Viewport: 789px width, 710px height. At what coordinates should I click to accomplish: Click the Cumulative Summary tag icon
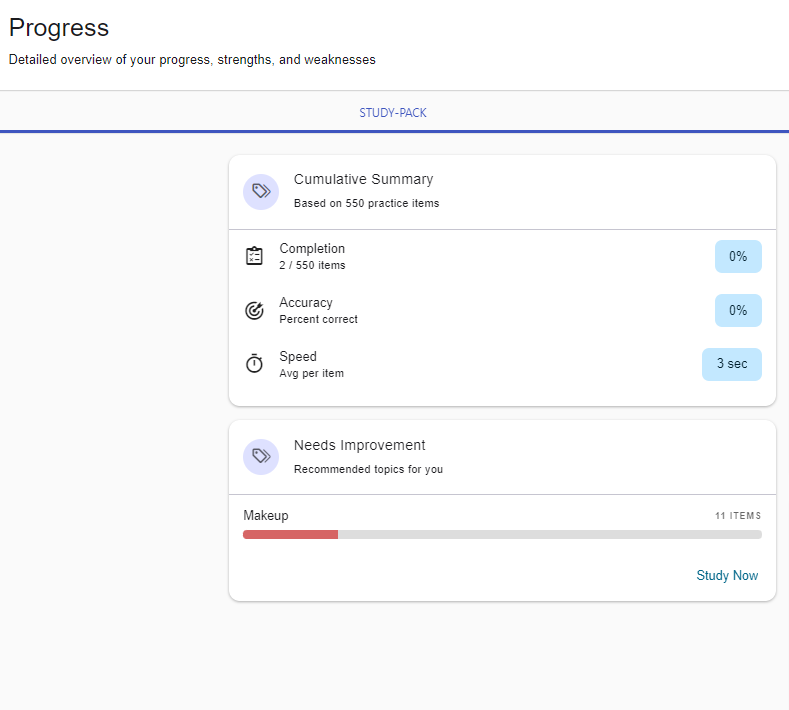coord(261,191)
